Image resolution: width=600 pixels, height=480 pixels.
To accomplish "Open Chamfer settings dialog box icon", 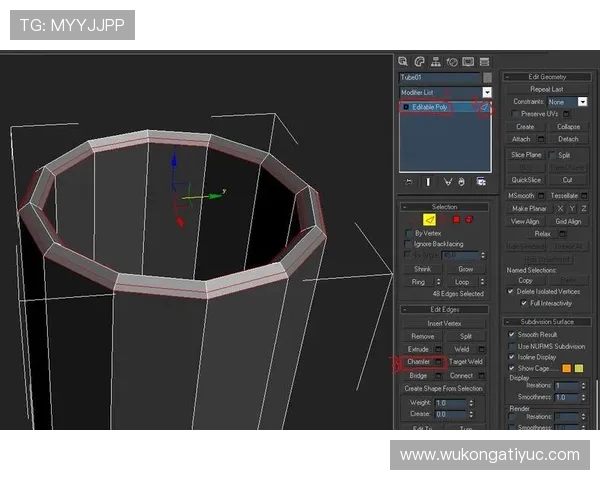I will [x=439, y=361].
